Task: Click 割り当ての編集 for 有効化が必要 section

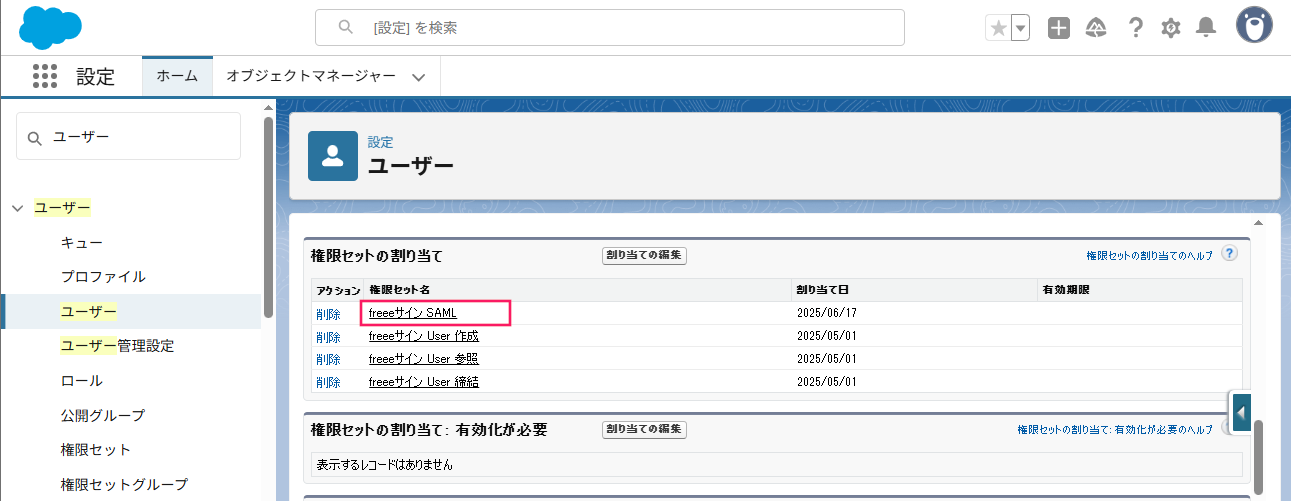Action: coord(644,429)
